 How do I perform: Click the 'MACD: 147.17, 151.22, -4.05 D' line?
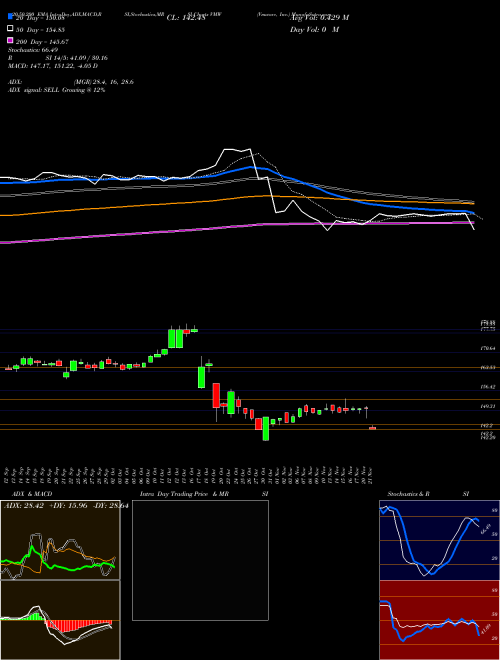tap(53, 66)
